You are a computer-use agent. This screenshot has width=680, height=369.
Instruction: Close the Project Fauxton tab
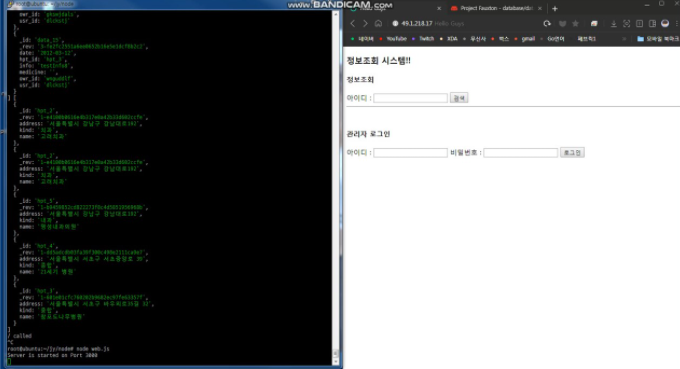click(x=540, y=8)
